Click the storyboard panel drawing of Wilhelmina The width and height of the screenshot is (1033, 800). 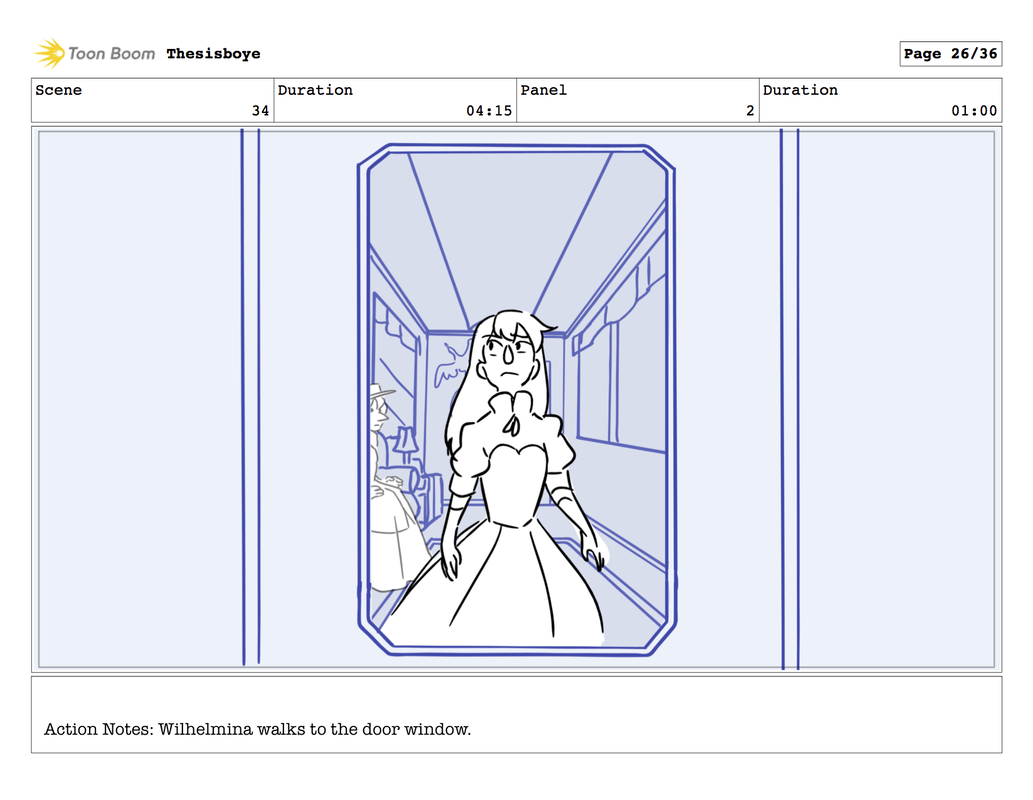516,399
